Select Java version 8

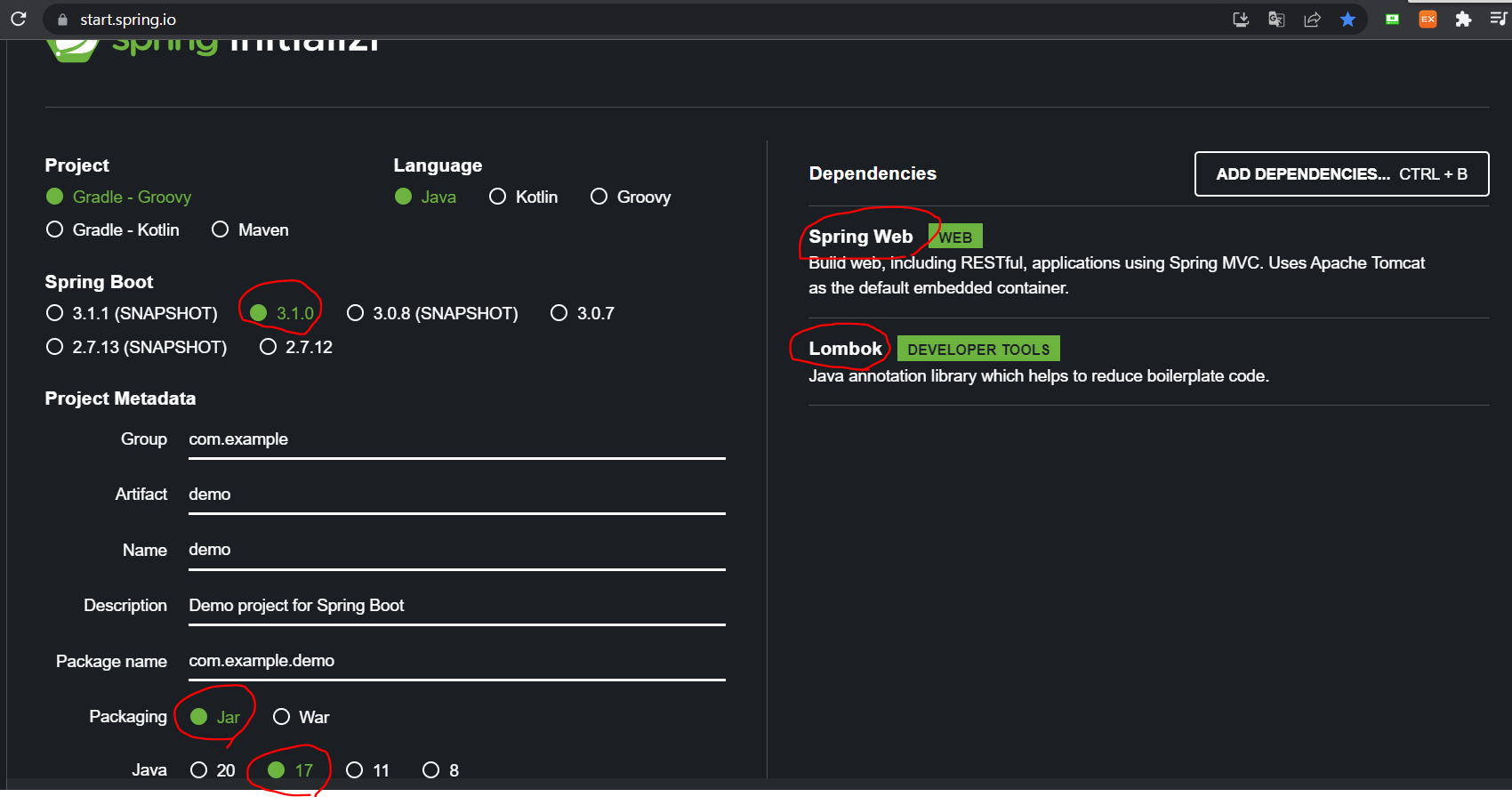[x=441, y=770]
